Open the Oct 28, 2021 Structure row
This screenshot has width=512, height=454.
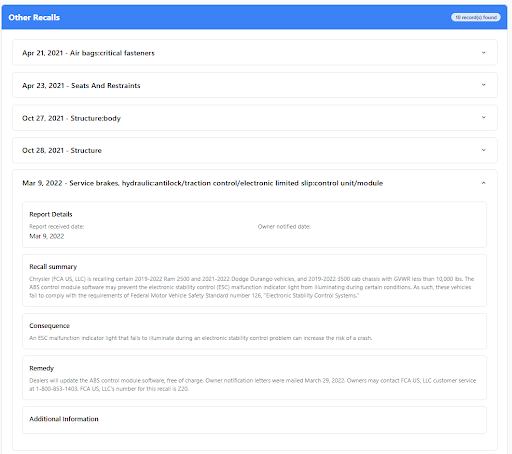click(x=255, y=150)
